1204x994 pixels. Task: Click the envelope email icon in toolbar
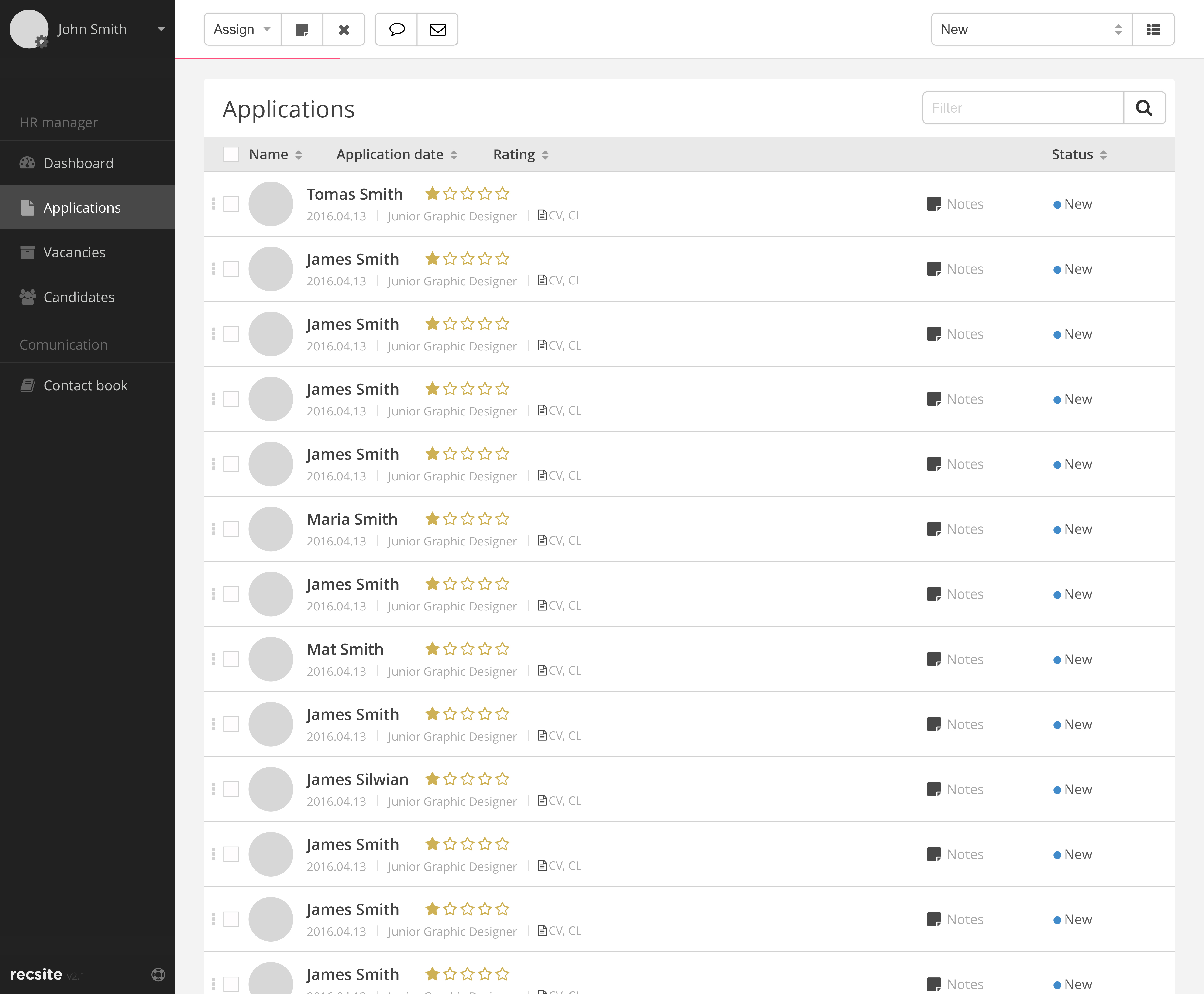tap(438, 30)
